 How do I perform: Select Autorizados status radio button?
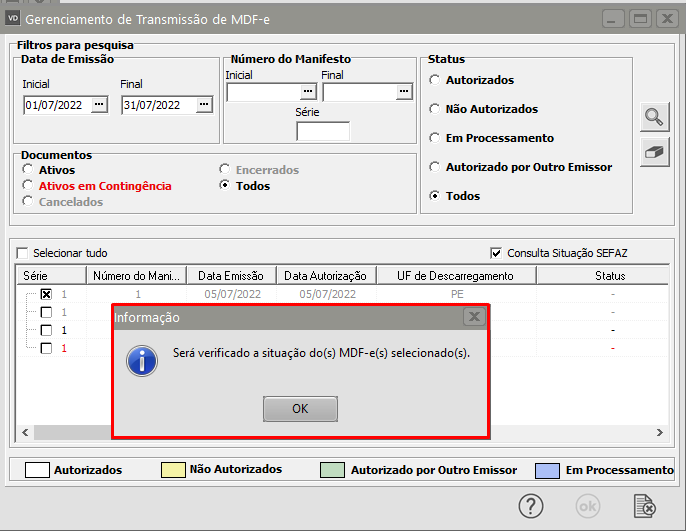[x=434, y=80]
